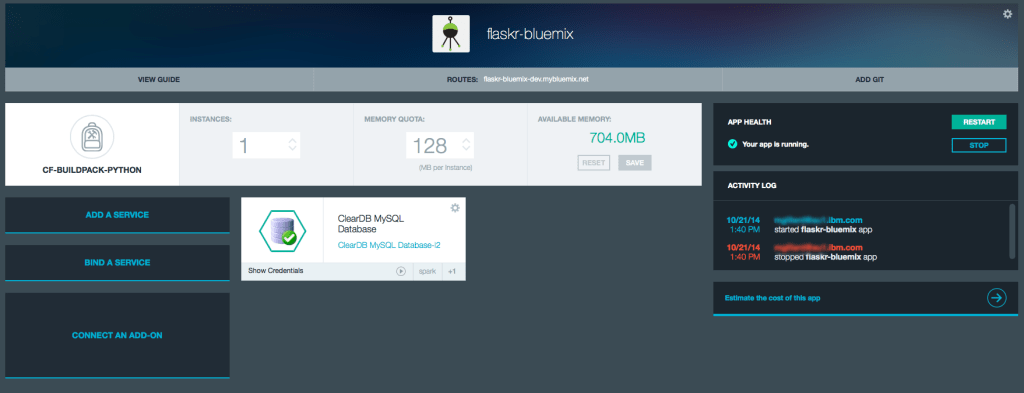
Task: Reset the memory settings
Action: [594, 163]
